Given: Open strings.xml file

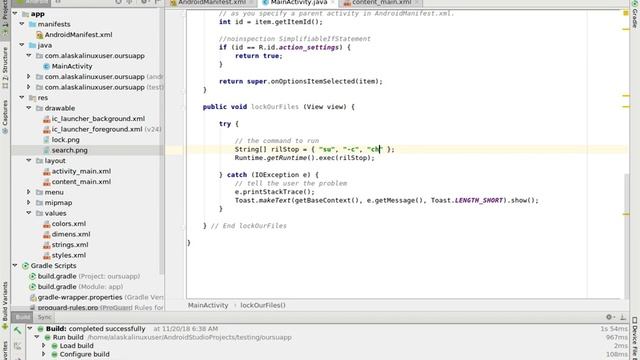Looking at the screenshot, I should [x=70, y=245].
